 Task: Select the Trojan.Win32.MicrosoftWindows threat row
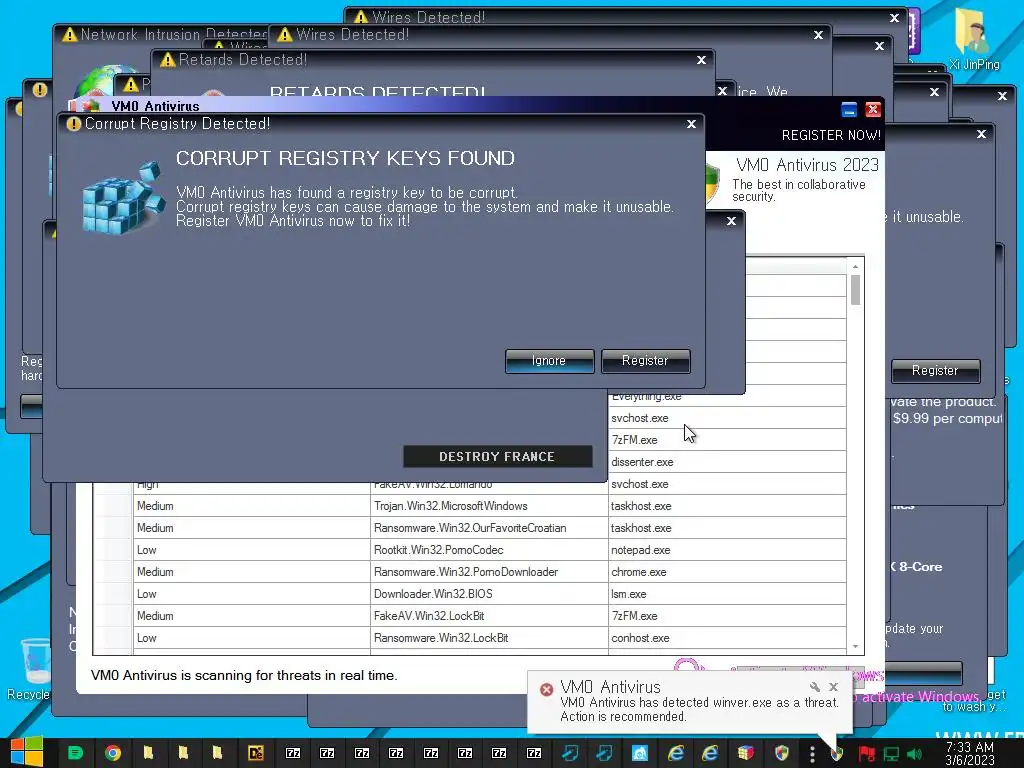[490, 506]
